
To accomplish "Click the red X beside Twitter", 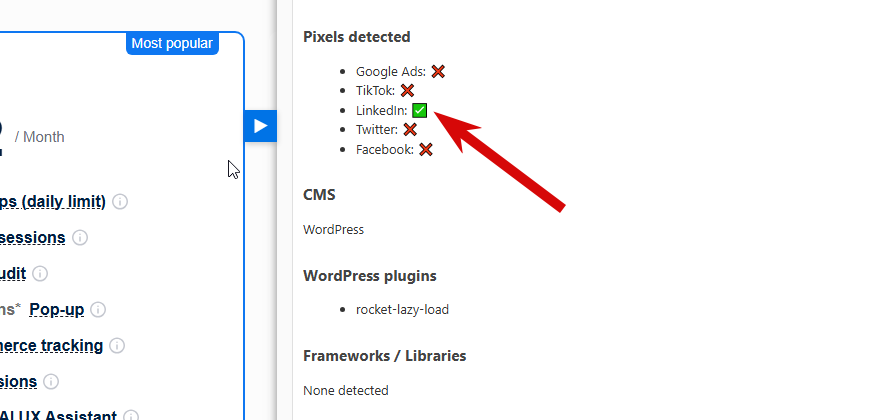I will pyautogui.click(x=410, y=129).
